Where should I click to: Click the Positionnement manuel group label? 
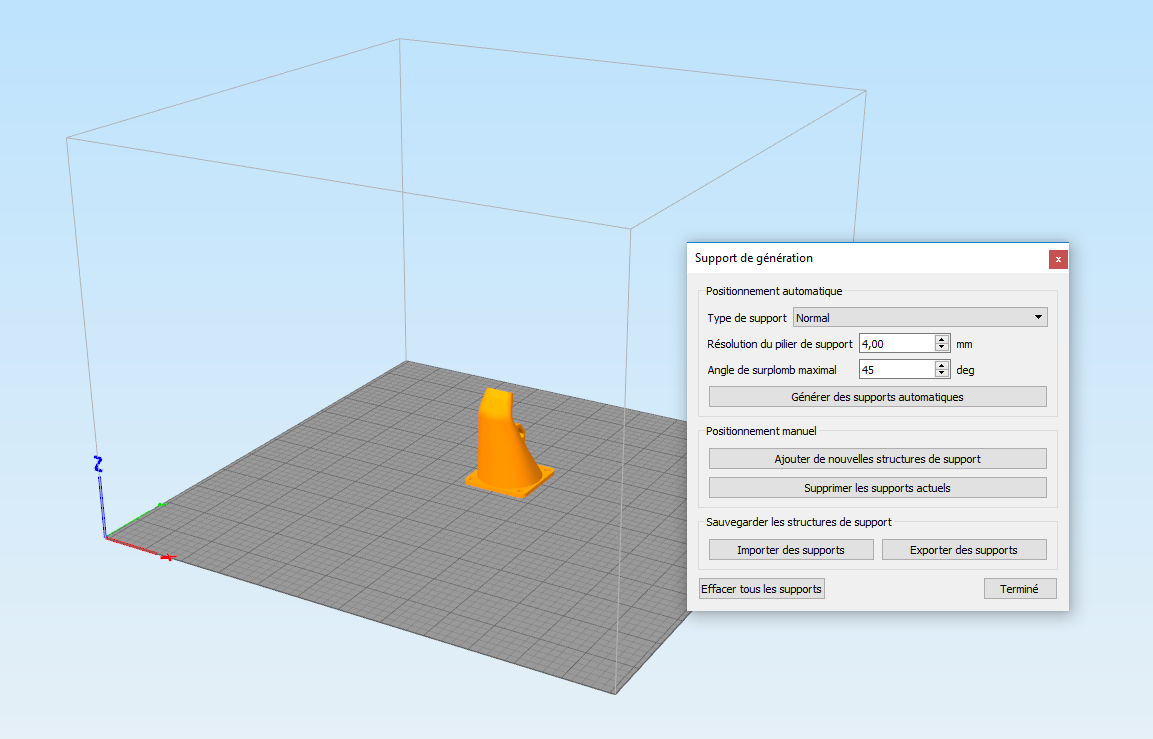tap(761, 431)
